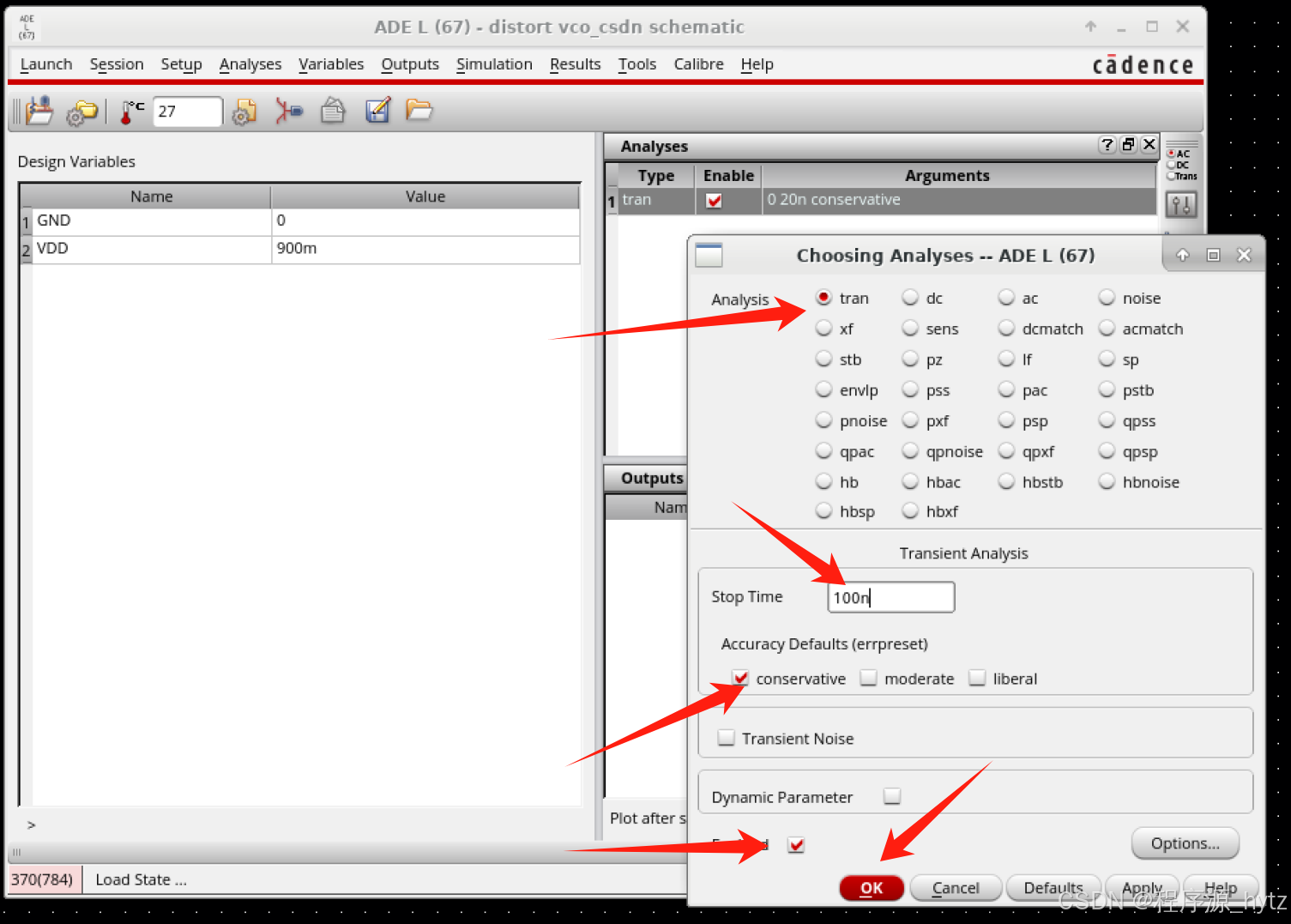Screen dimensions: 1291x924
Task: Click the Stop Time input field
Action: [891, 597]
